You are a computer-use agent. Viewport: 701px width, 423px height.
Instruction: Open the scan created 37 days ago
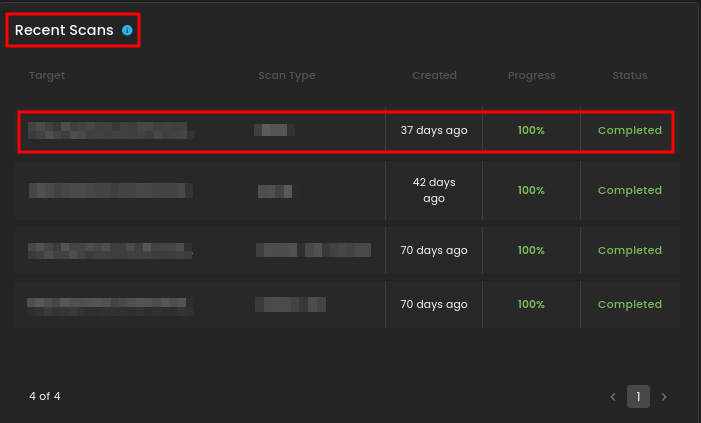434,131
